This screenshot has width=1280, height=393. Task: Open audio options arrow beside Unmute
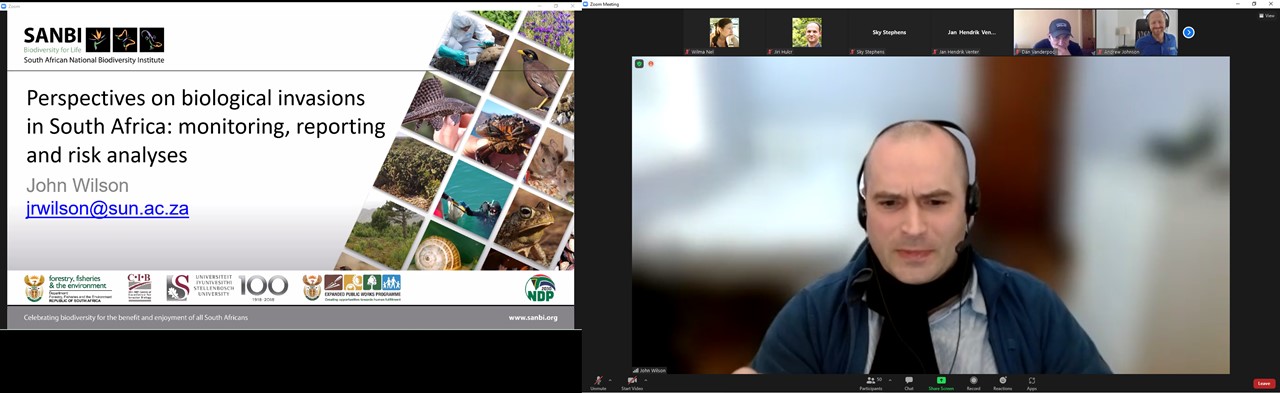611,380
